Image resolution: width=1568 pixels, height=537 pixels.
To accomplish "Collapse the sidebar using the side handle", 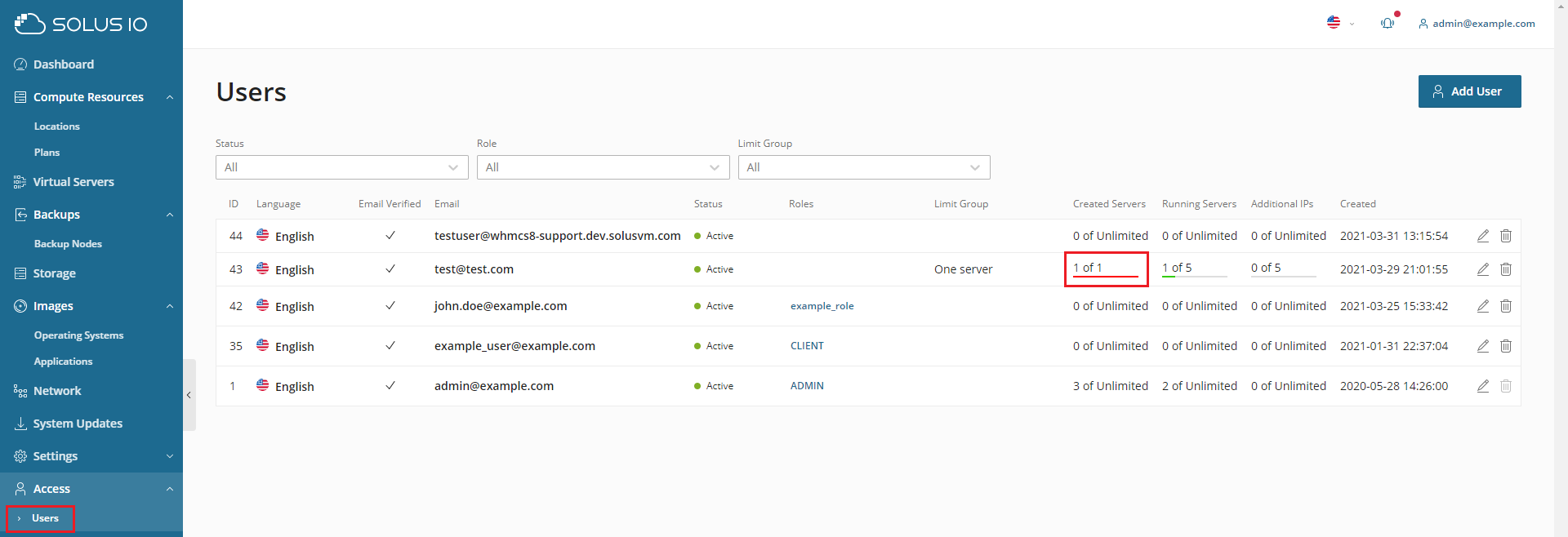I will click(189, 395).
